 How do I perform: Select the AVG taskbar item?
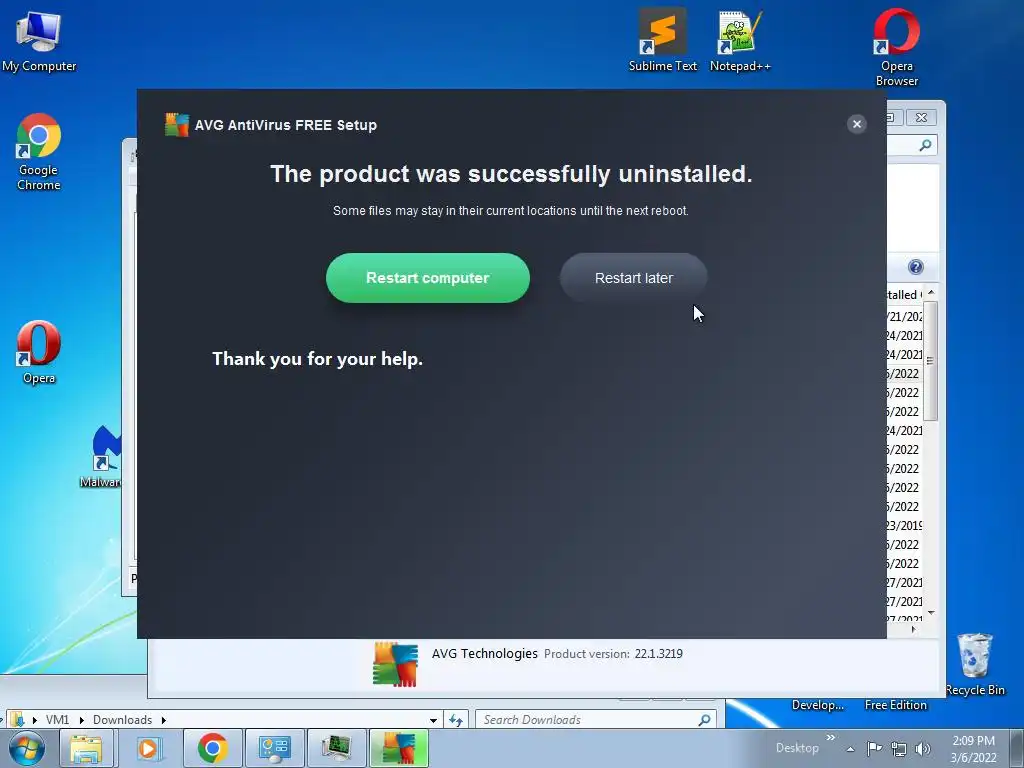399,748
